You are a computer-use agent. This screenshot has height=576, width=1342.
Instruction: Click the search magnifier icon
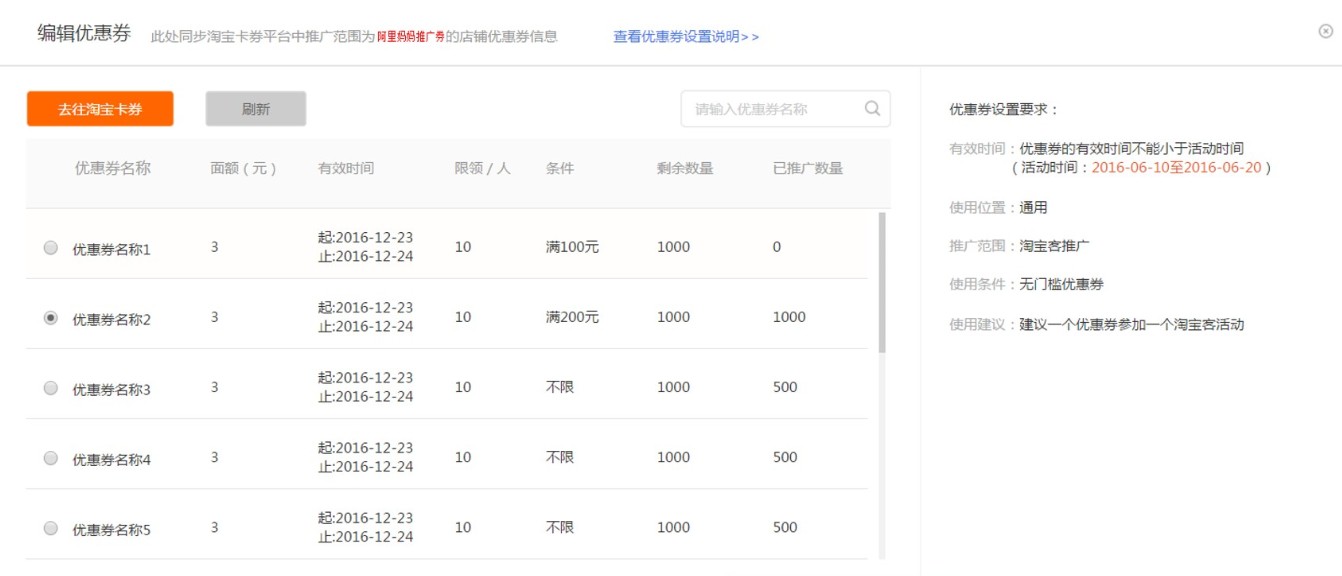tap(872, 108)
